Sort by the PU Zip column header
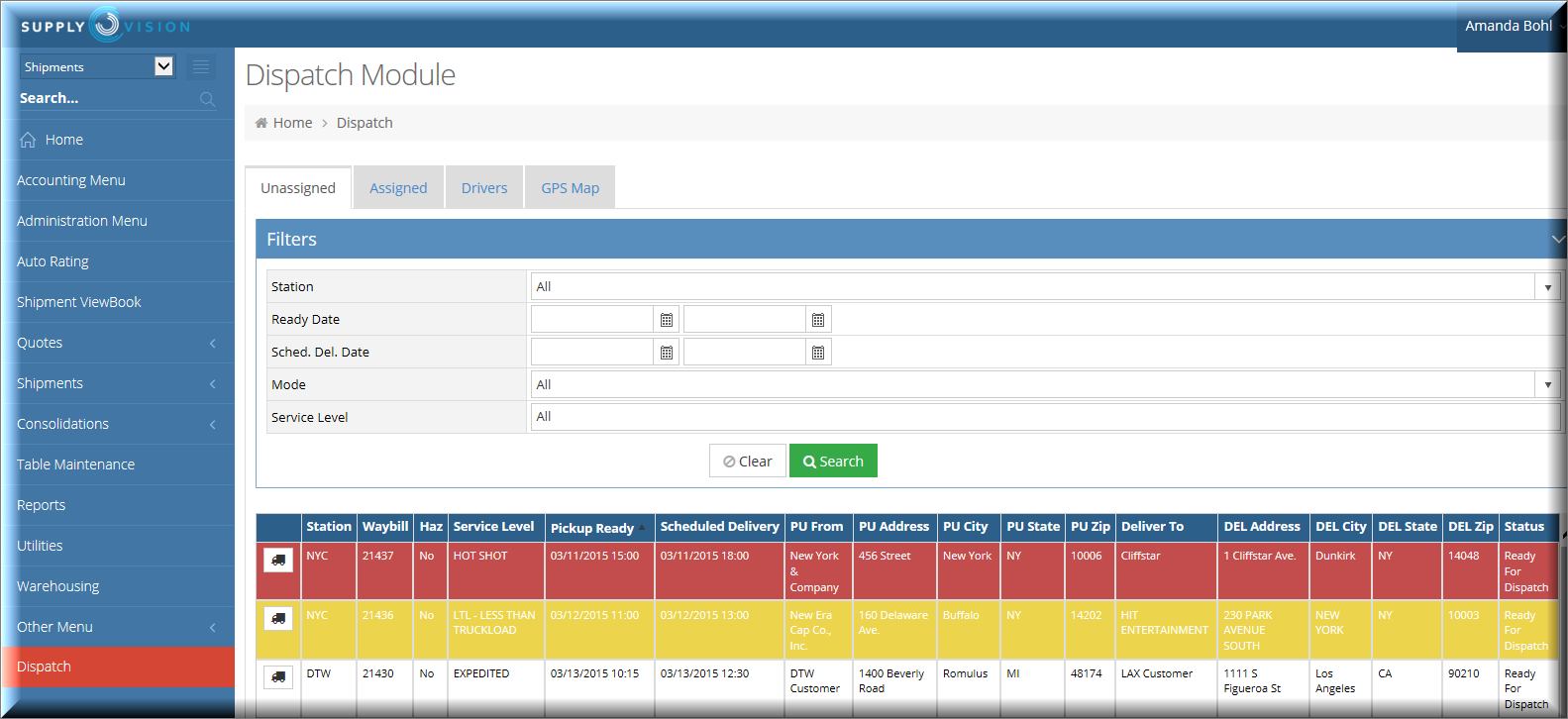This screenshot has width=1568, height=719. [1091, 527]
